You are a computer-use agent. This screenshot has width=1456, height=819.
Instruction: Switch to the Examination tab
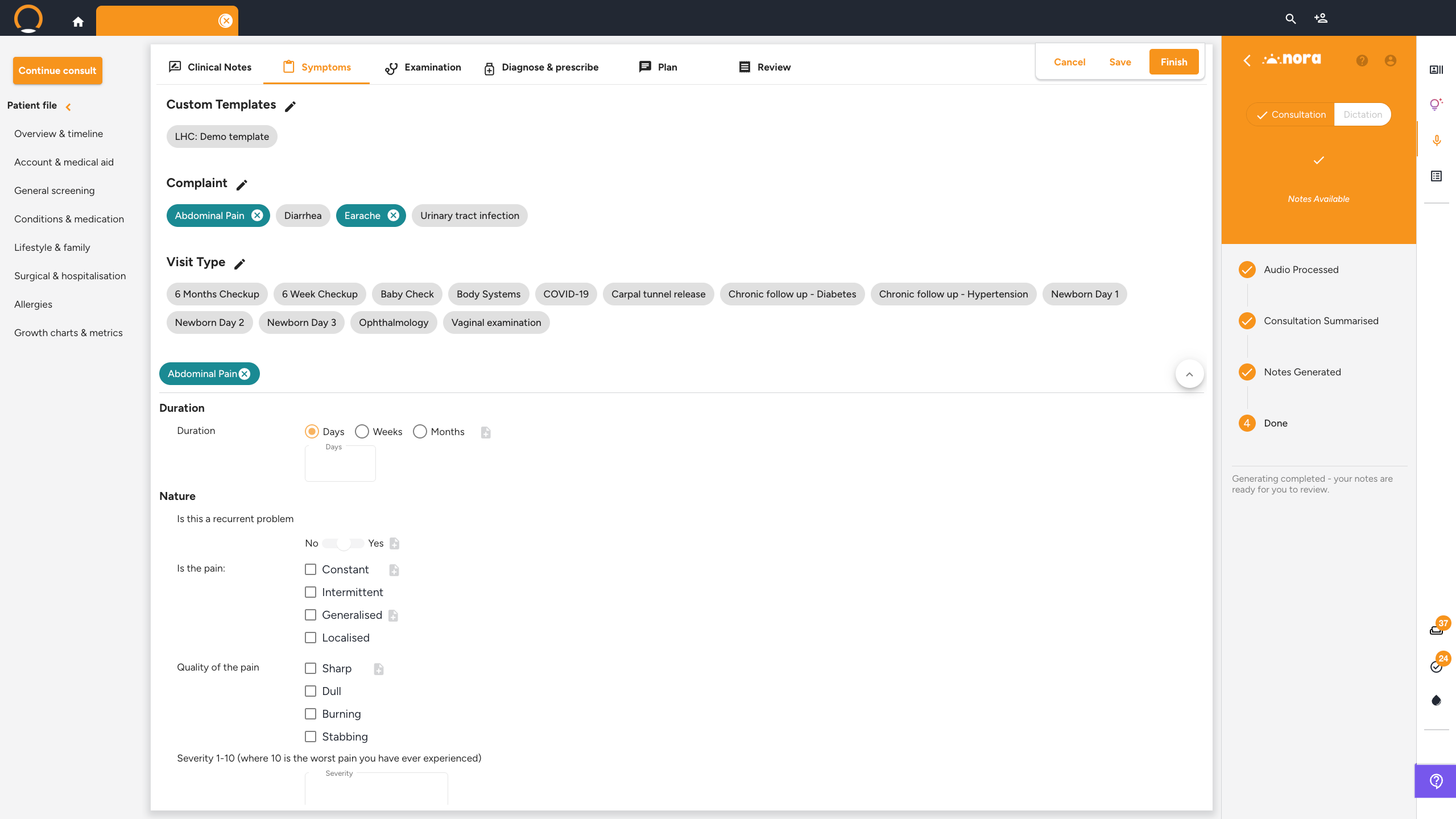click(x=423, y=68)
